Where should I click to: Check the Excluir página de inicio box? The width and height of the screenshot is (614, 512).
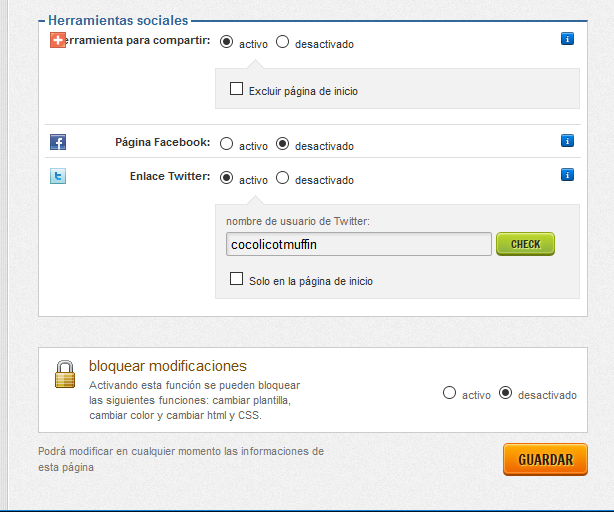coord(236,88)
